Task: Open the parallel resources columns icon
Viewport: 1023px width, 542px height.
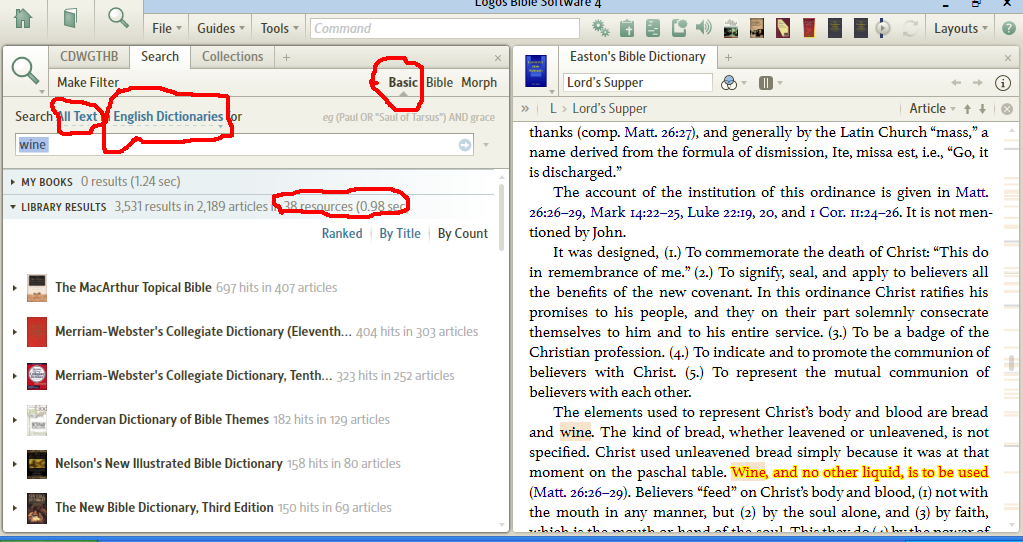Action: pos(766,83)
